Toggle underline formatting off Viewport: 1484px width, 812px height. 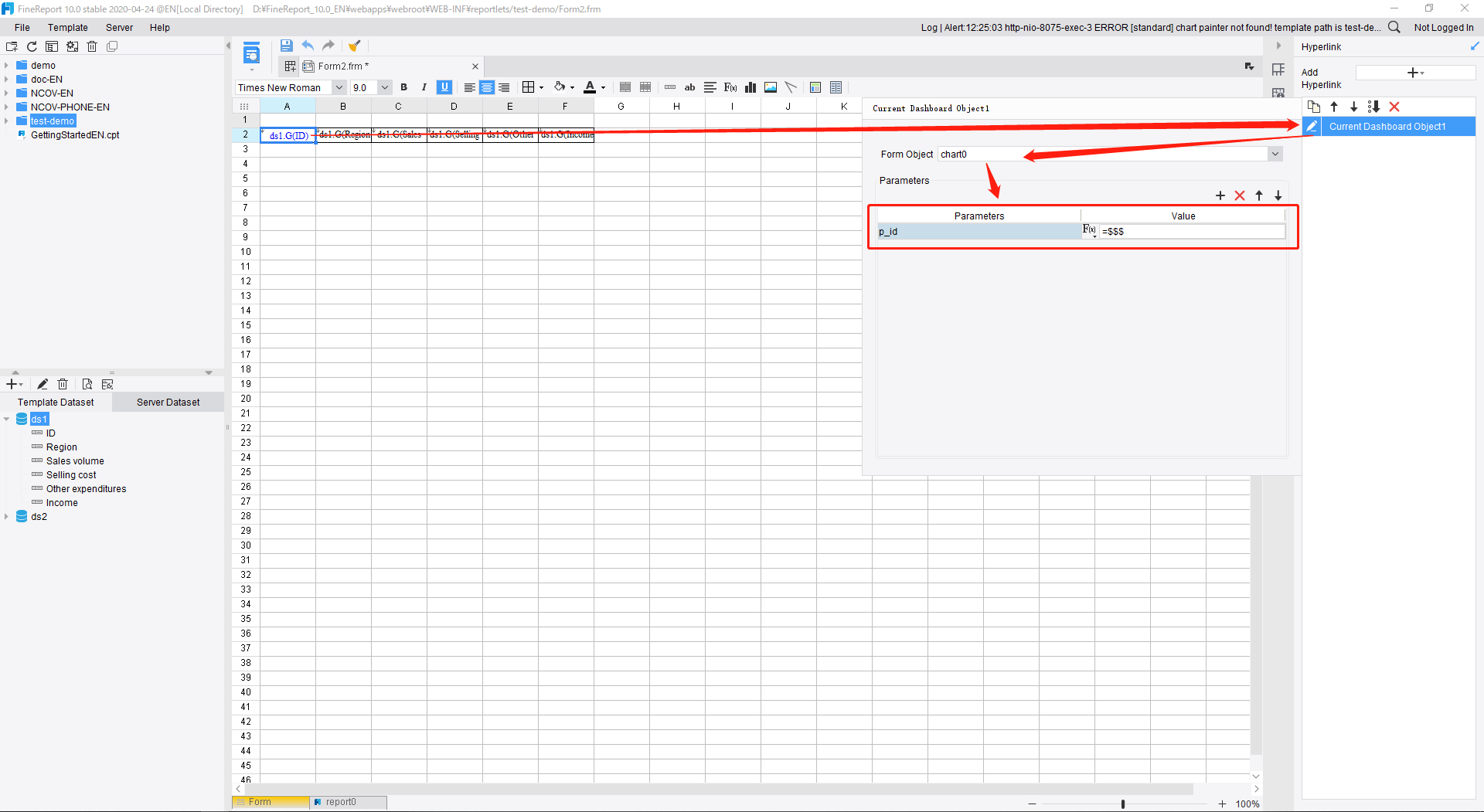444,87
